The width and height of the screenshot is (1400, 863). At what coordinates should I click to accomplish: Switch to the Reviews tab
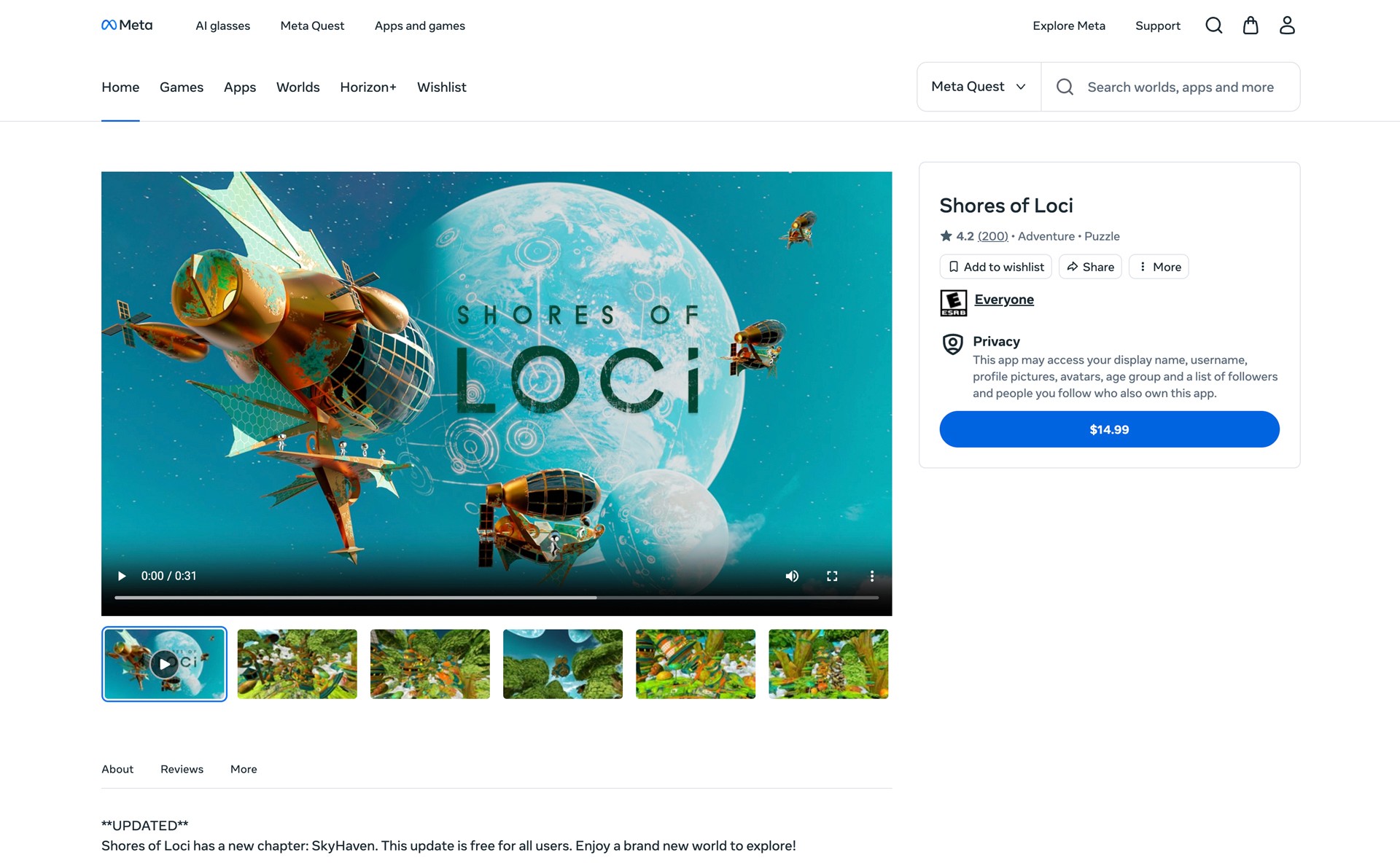pyautogui.click(x=182, y=769)
